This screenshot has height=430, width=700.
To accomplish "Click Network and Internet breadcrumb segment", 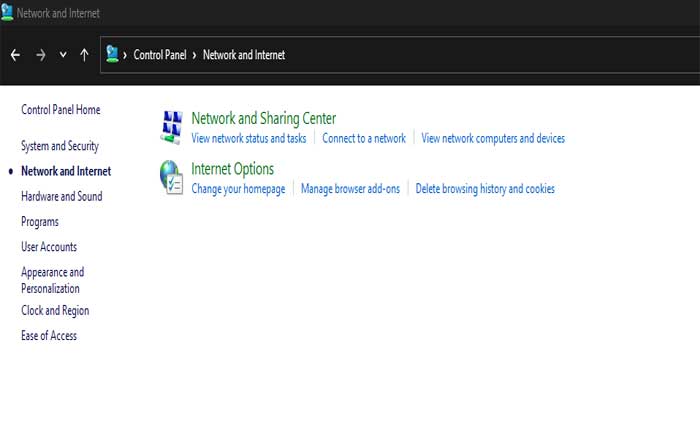I will pyautogui.click(x=243, y=55).
